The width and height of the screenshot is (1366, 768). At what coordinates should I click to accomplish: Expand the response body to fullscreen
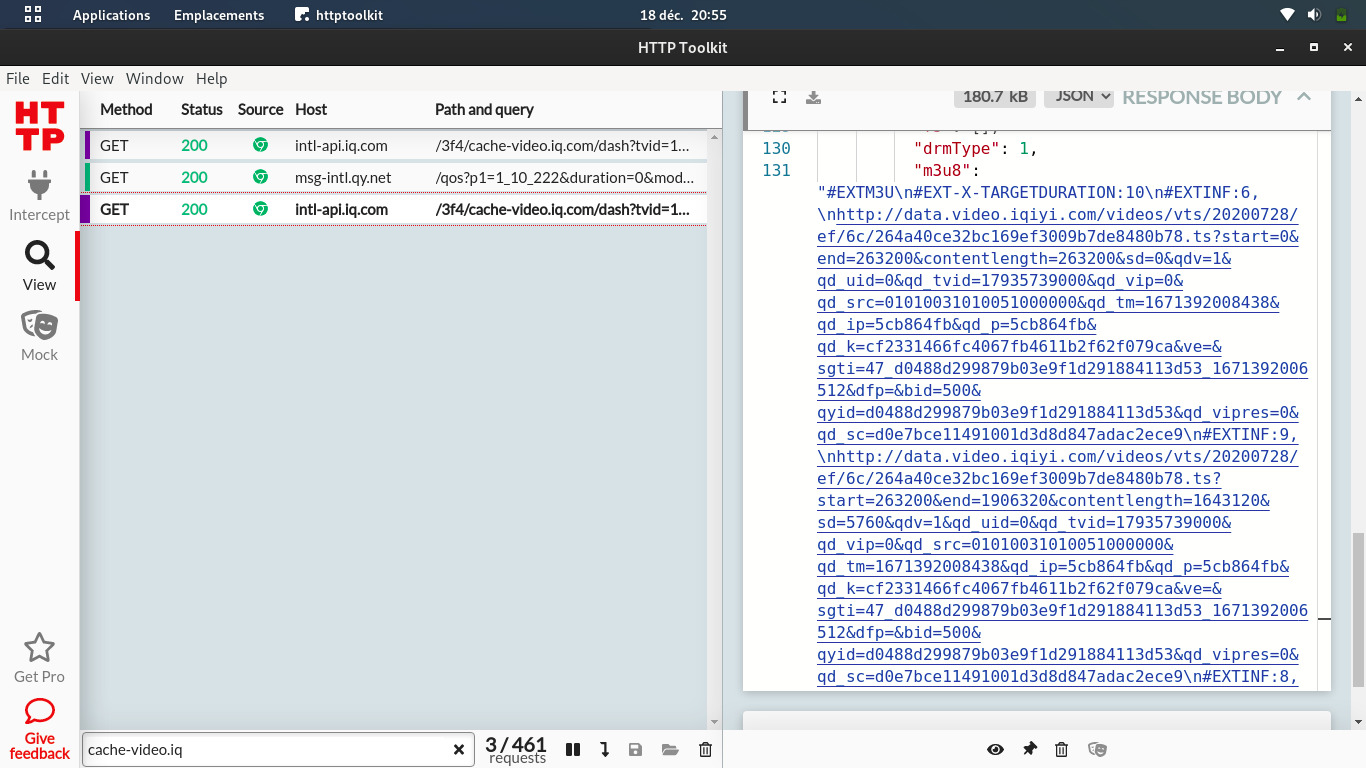click(780, 97)
